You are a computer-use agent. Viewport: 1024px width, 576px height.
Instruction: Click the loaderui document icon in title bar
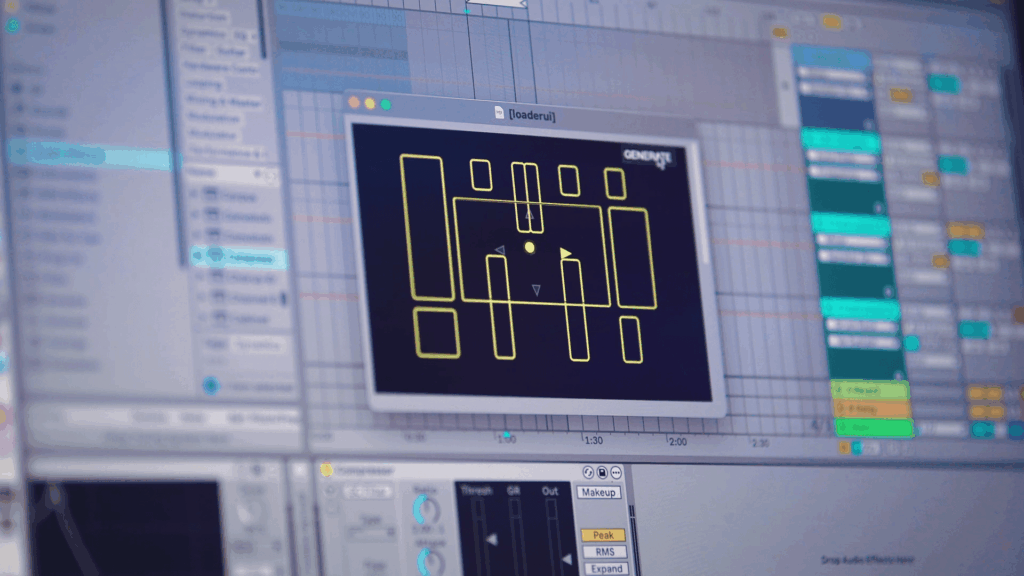click(499, 115)
